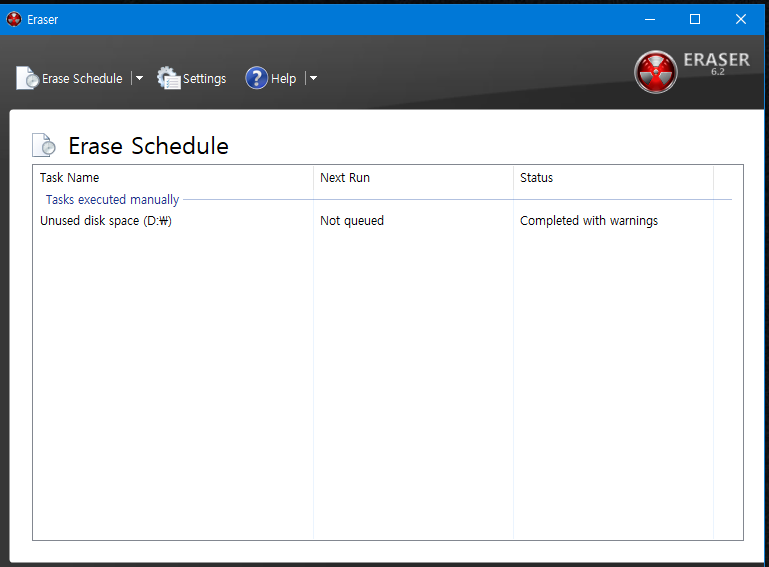
Task: Click the Erase Schedule toolbar label text
Action: (82, 78)
